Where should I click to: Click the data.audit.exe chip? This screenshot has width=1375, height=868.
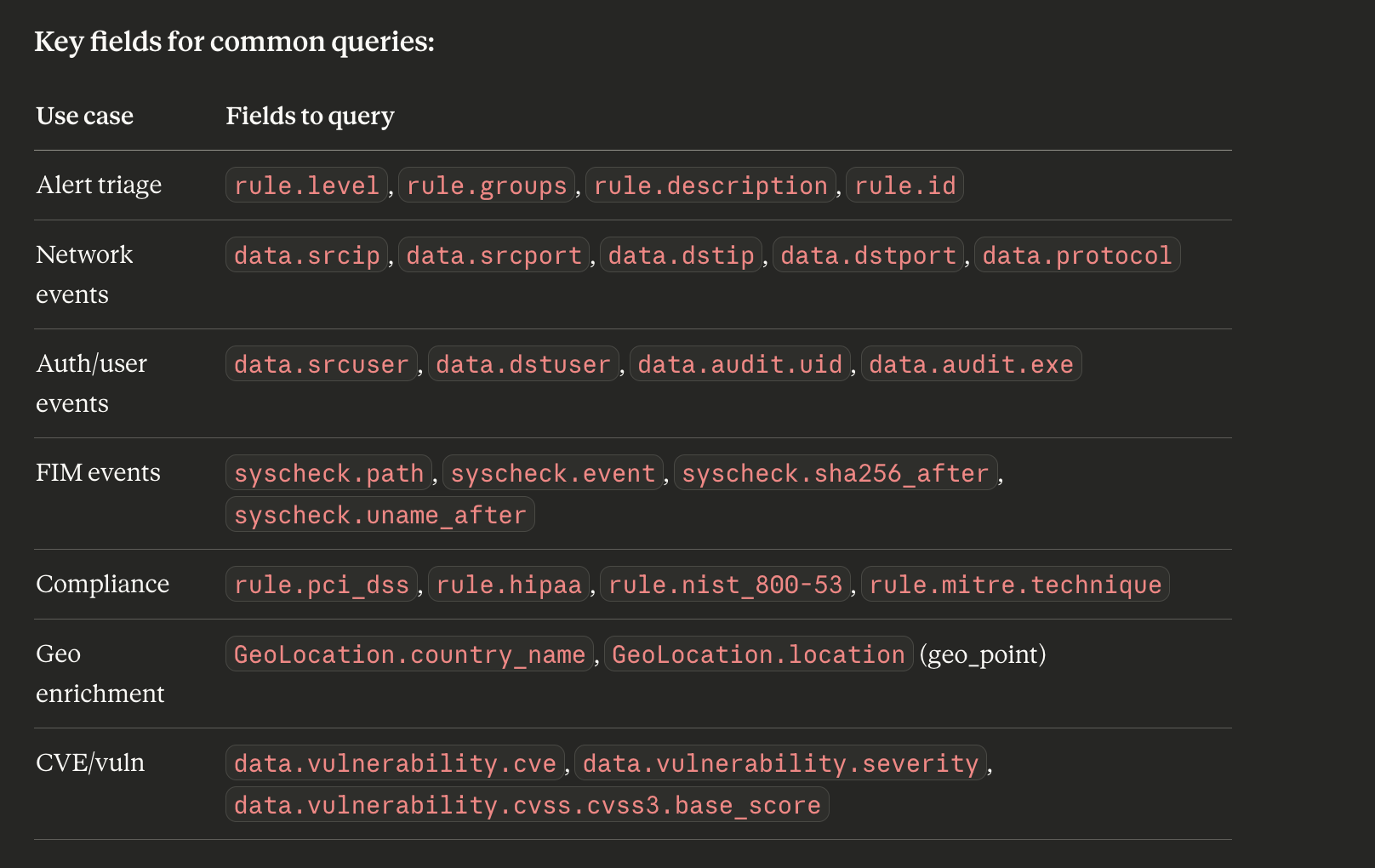971,364
